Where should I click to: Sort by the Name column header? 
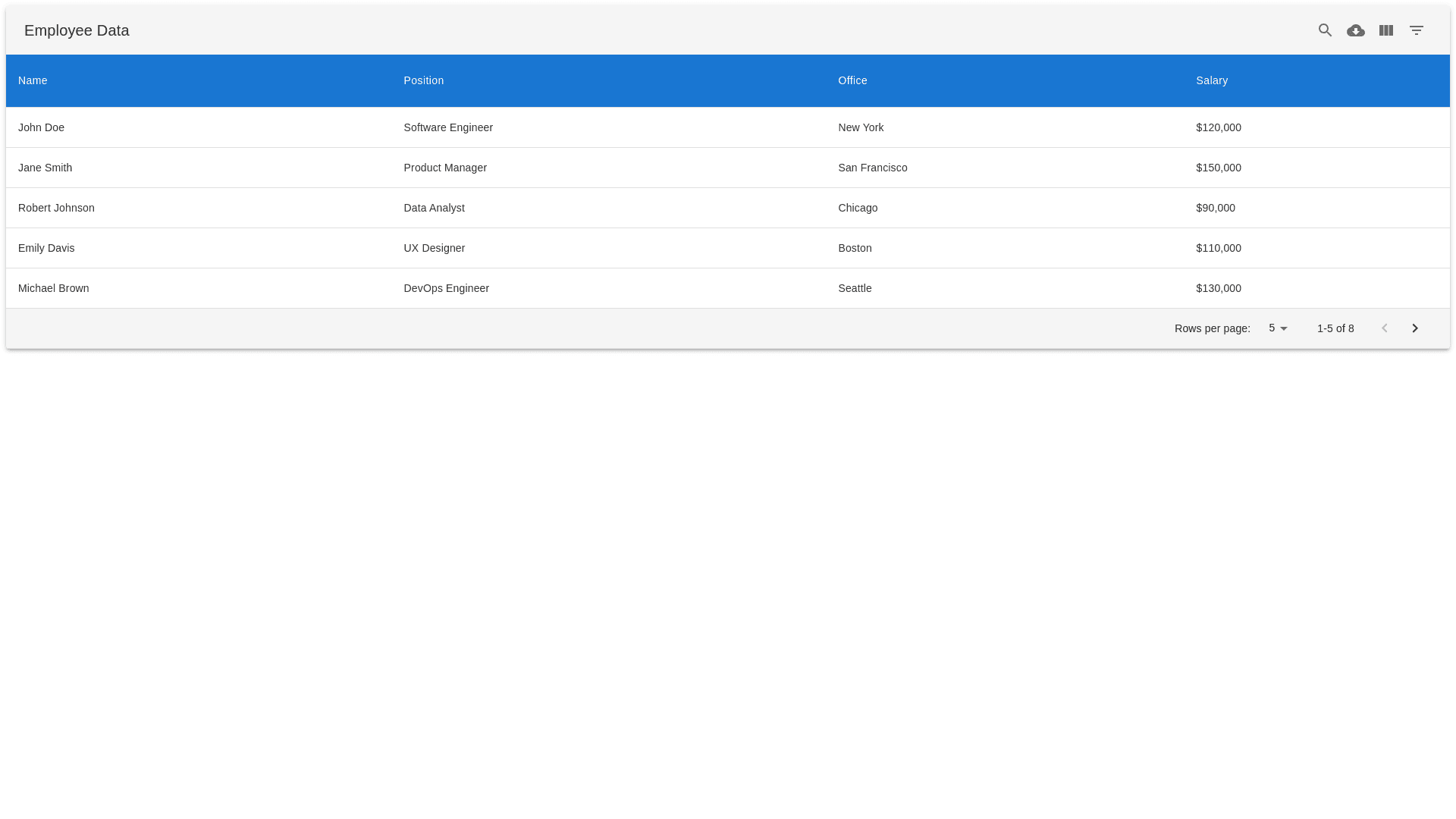click(33, 80)
